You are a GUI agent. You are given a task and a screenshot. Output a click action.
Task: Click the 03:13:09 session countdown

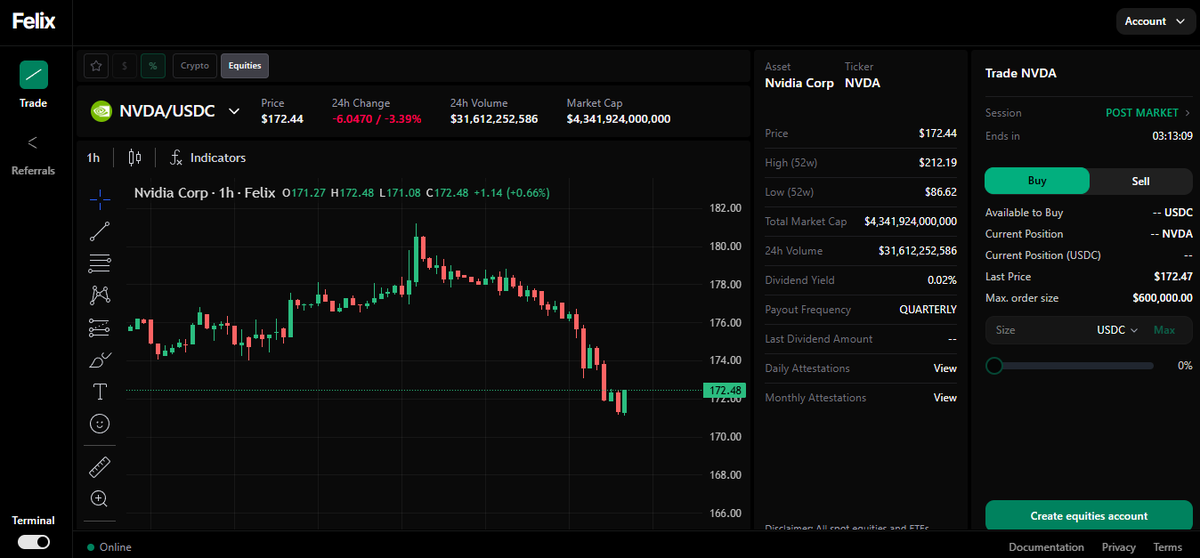[x=1172, y=136]
